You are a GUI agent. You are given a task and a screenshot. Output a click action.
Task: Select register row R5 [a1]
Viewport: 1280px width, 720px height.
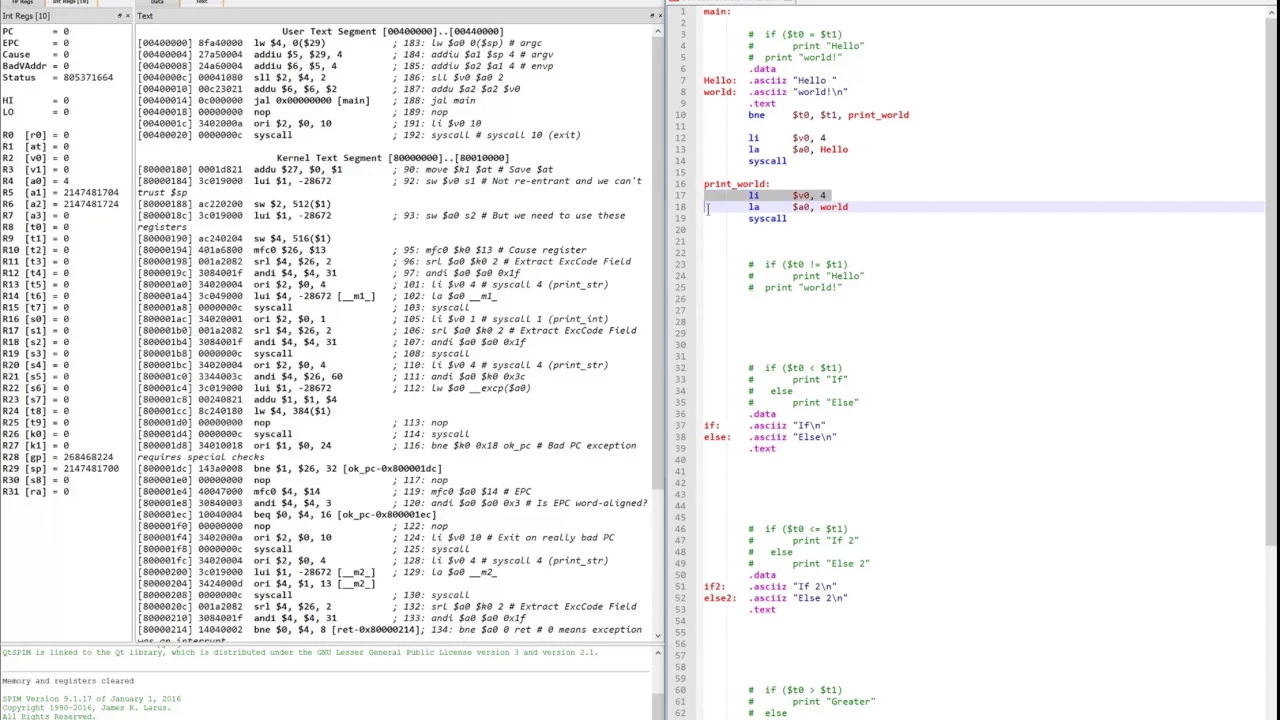point(60,192)
